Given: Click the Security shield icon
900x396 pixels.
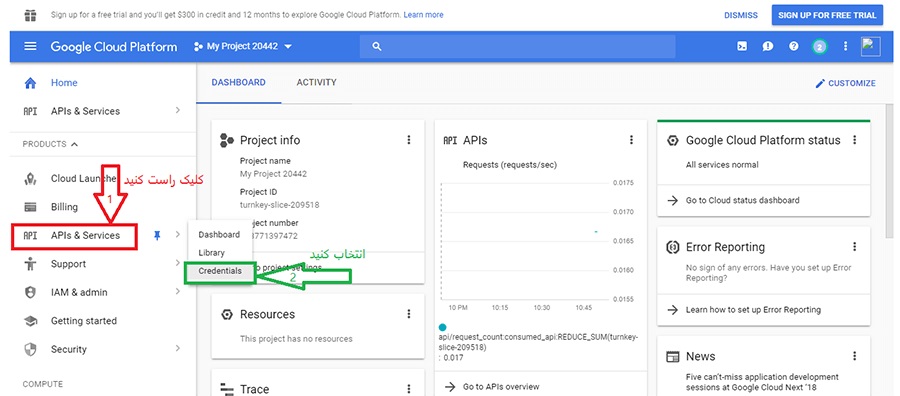Looking at the screenshot, I should click(30, 349).
